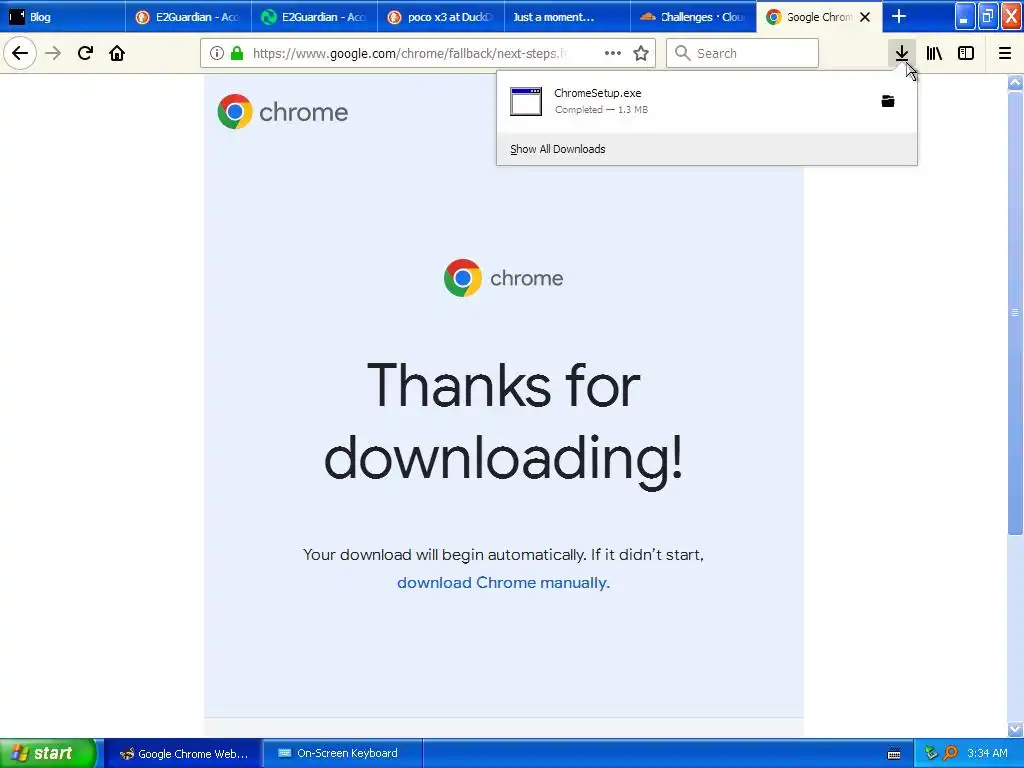Bookmark this page with the star
The image size is (1024, 768).
pyautogui.click(x=641, y=53)
